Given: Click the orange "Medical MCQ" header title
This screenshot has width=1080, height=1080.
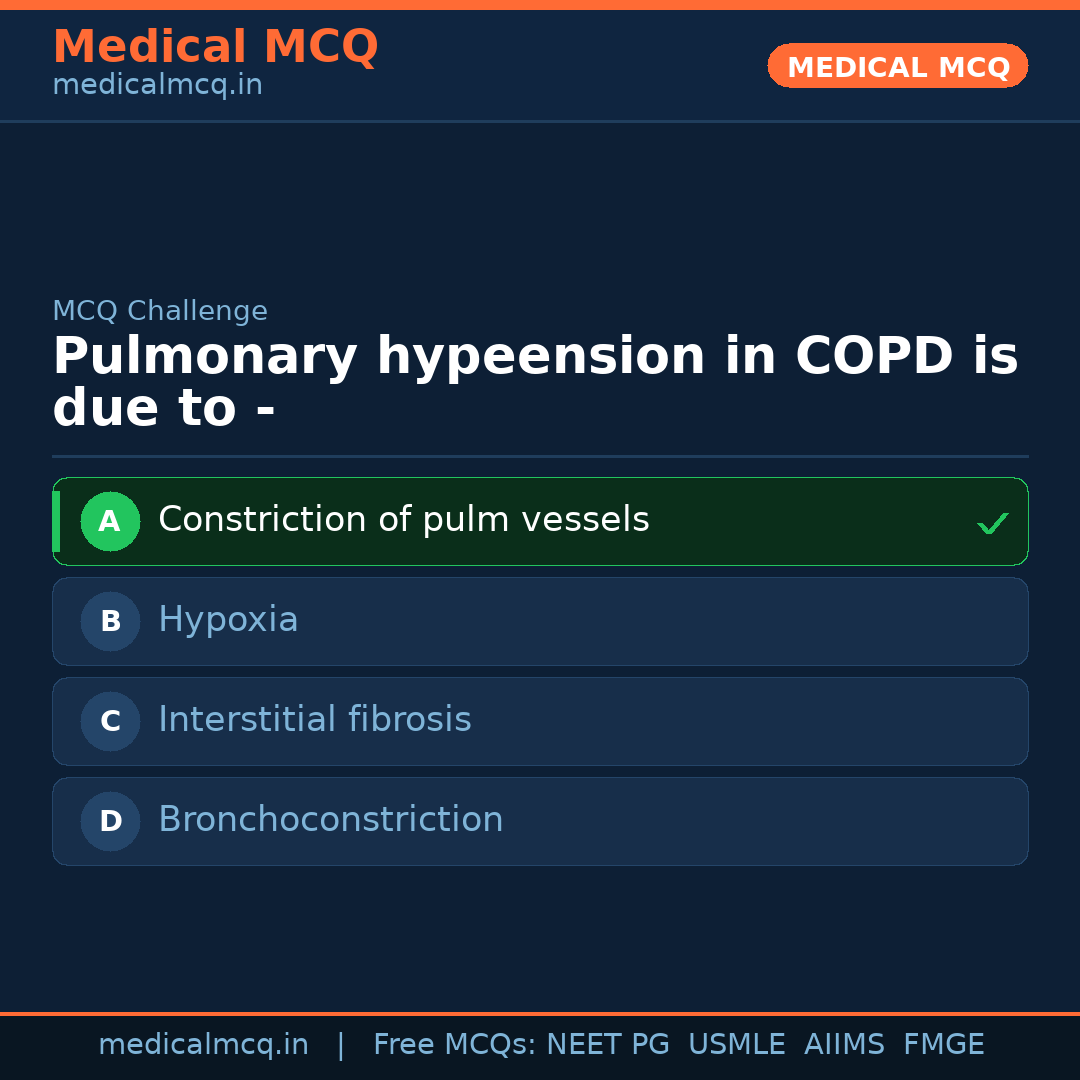Looking at the screenshot, I should [215, 47].
